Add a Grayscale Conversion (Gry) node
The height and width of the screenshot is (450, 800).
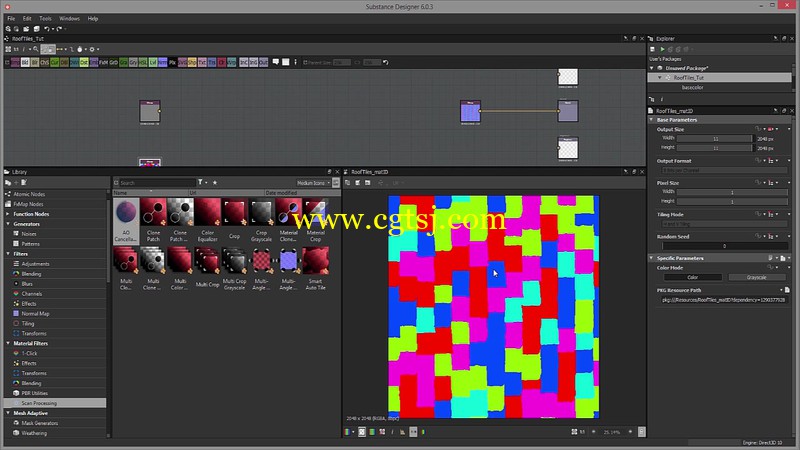[x=133, y=62]
